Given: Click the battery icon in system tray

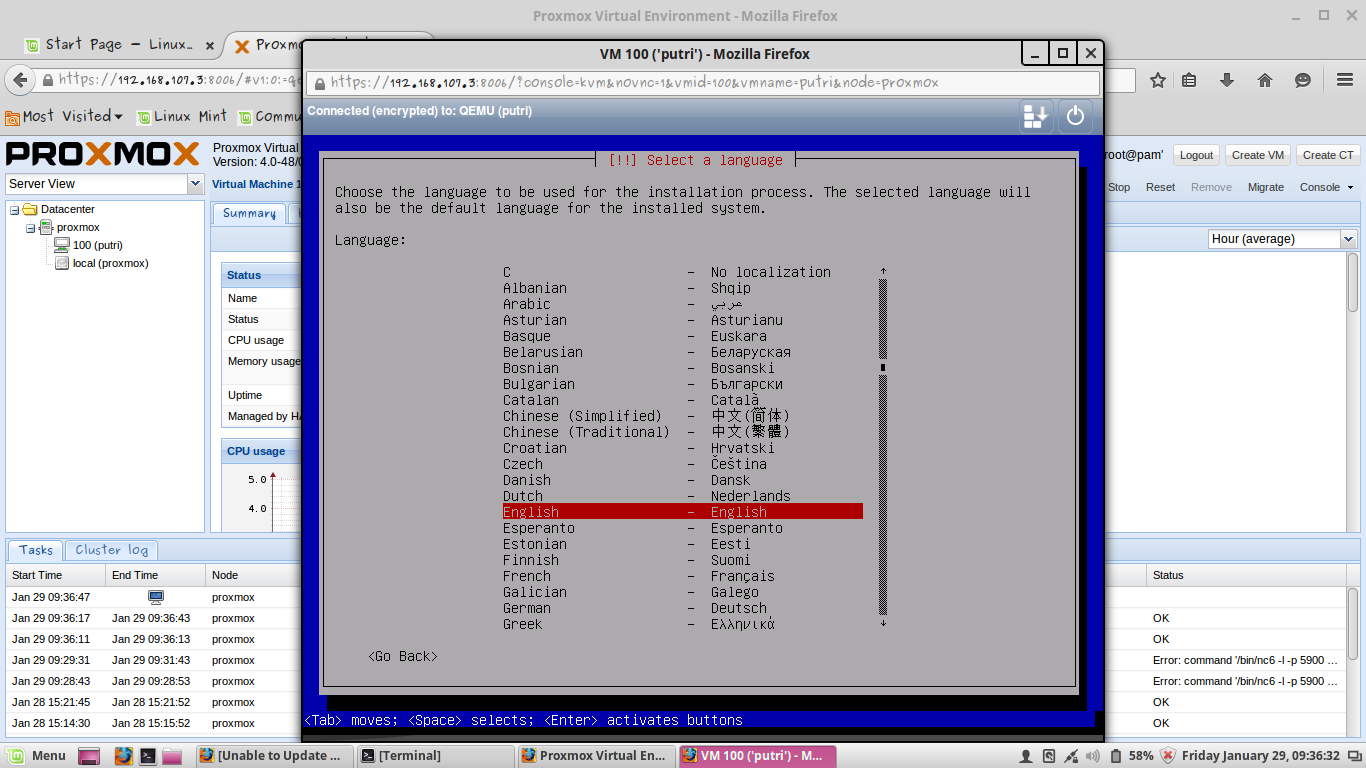Looking at the screenshot, I should click(x=1115, y=756).
